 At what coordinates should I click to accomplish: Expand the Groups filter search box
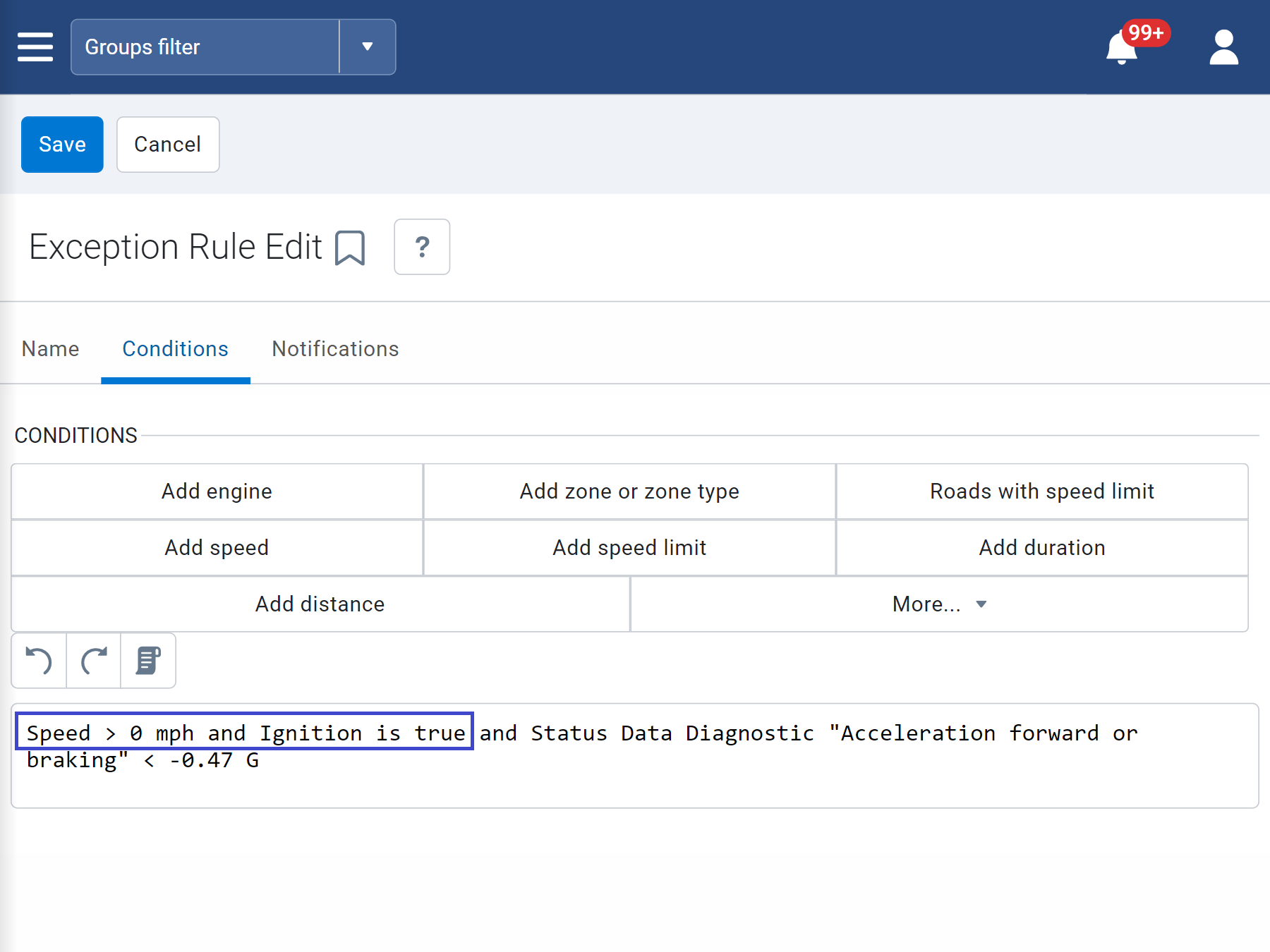(205, 47)
